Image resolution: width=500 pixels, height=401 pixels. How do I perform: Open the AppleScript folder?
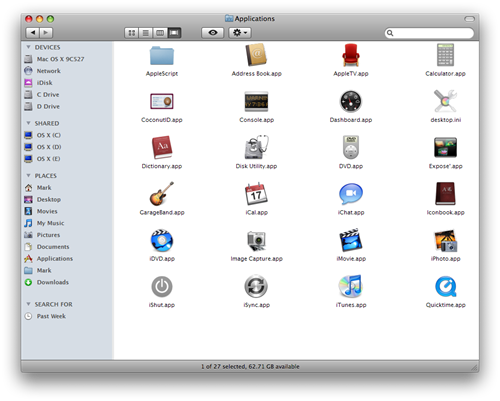coord(162,55)
